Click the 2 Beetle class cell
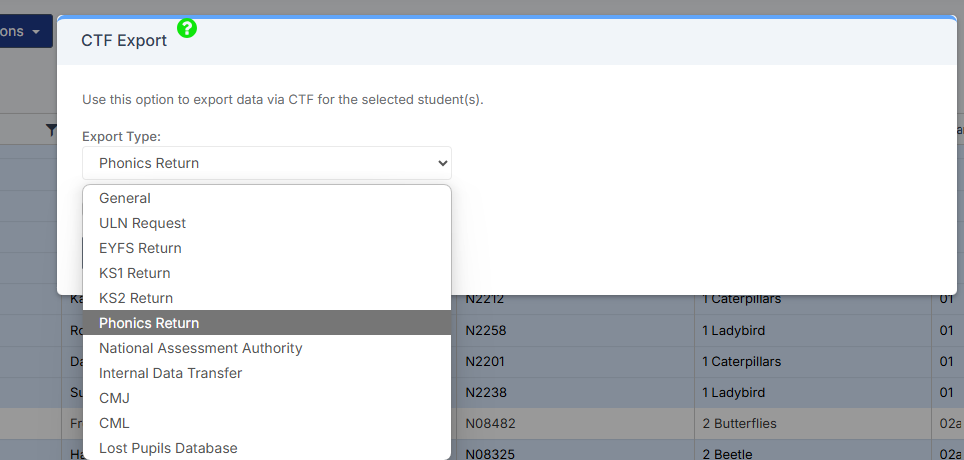This screenshot has width=964, height=460. [x=727, y=454]
